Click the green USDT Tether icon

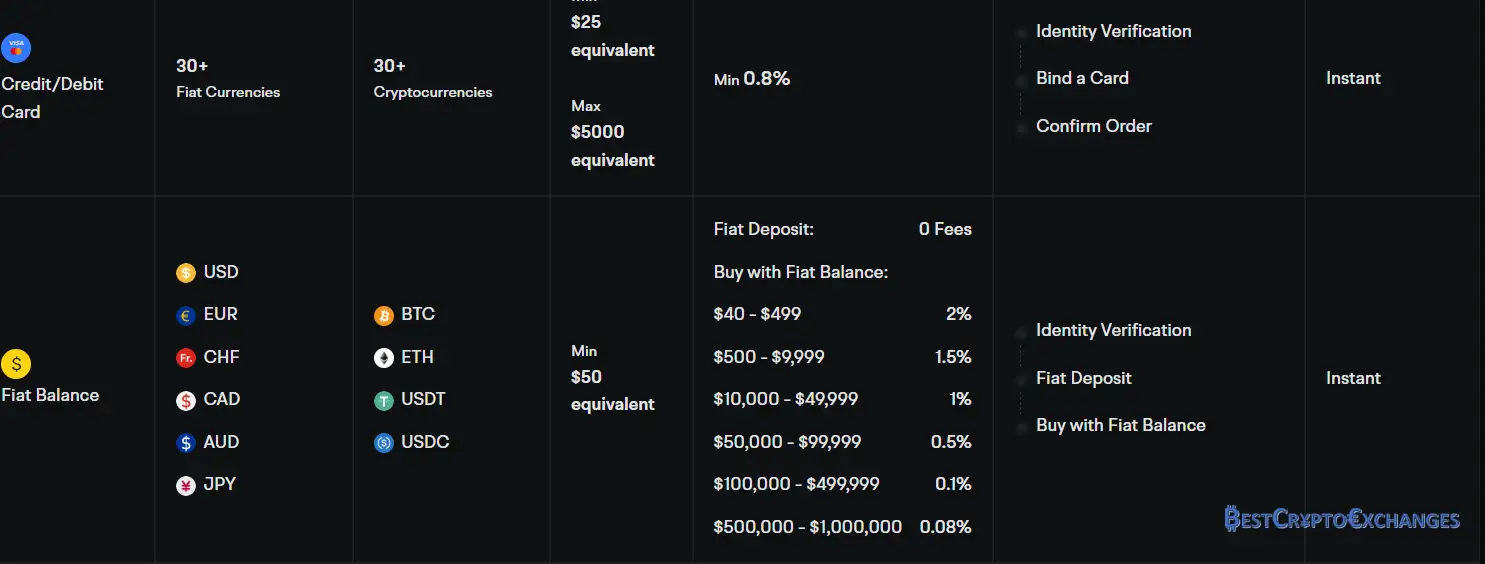(x=384, y=400)
